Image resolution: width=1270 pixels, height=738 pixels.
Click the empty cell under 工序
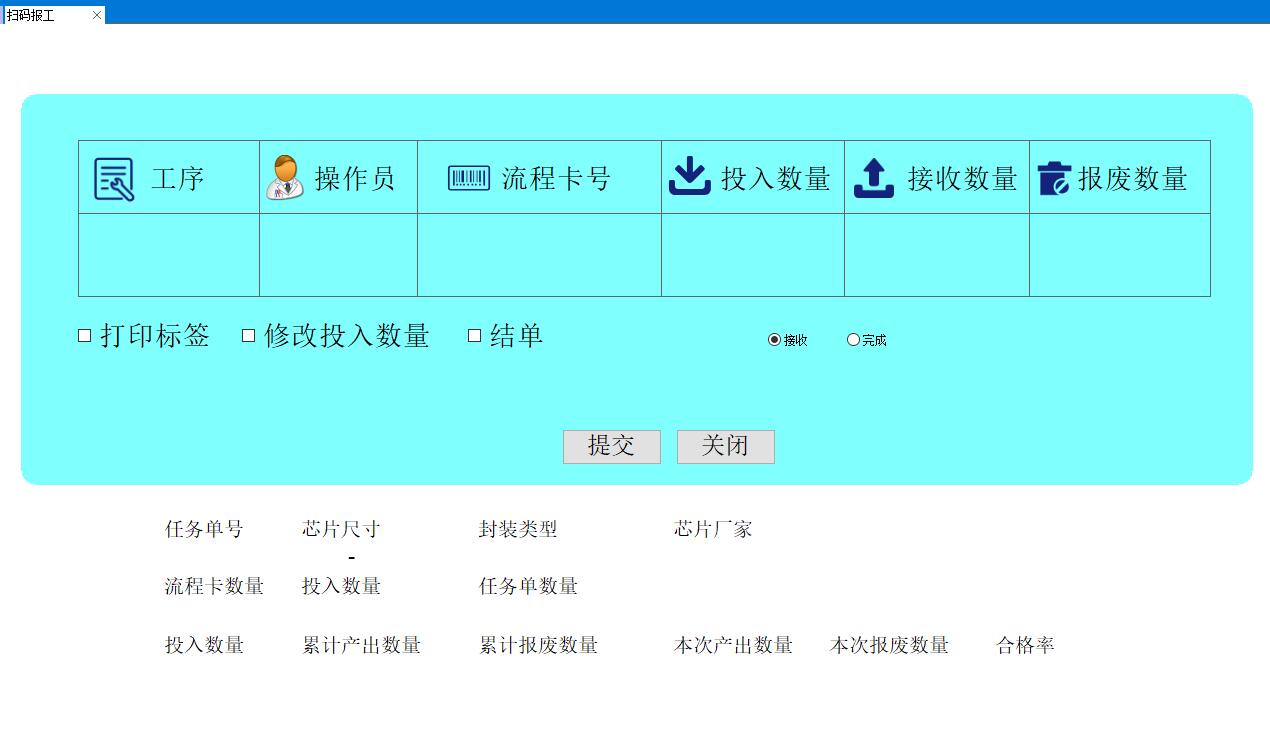(169, 255)
